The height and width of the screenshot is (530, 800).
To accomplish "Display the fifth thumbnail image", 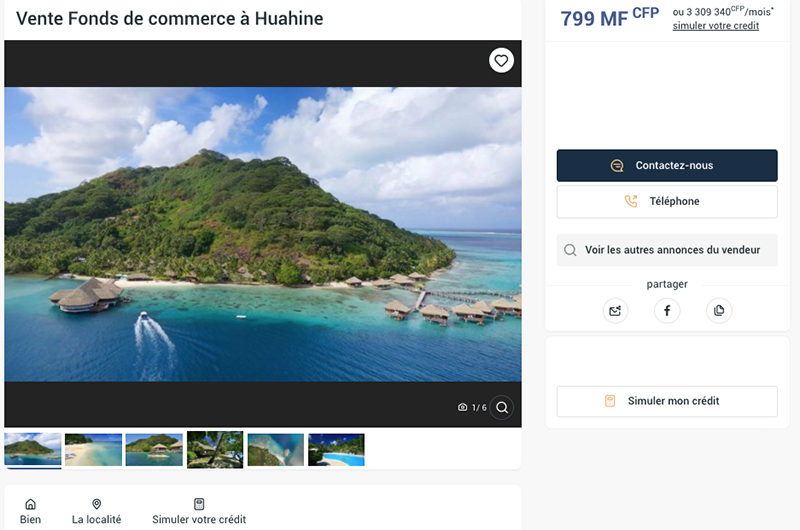I will pos(276,450).
